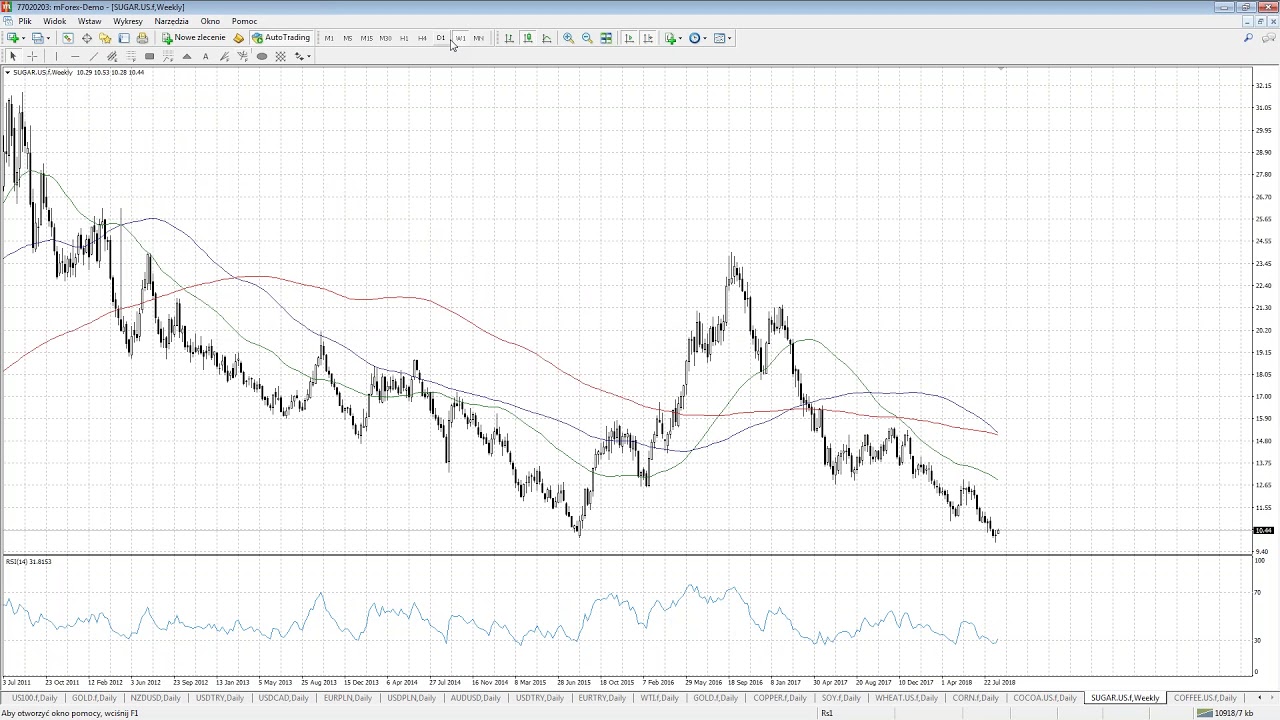Draw a horizontal line tool
Image resolution: width=1280 pixels, height=720 pixels.
point(75,56)
